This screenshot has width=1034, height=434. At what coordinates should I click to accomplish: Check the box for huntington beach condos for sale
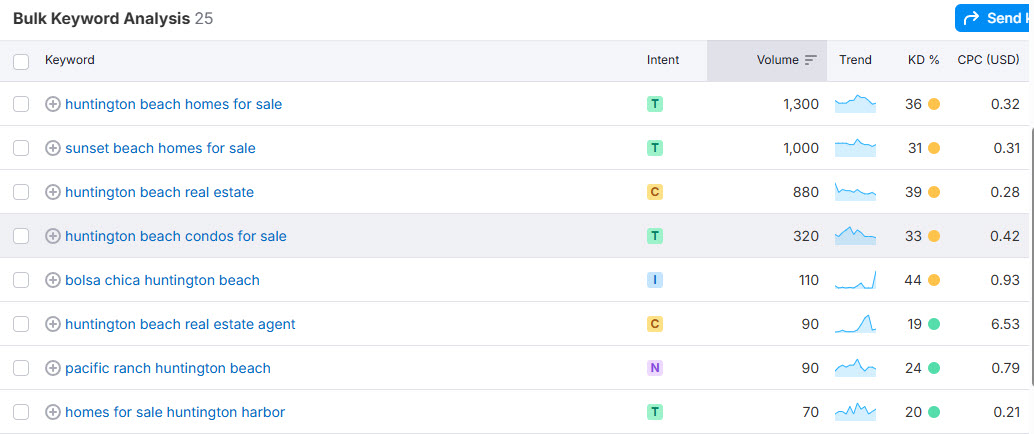pyautogui.click(x=21, y=236)
